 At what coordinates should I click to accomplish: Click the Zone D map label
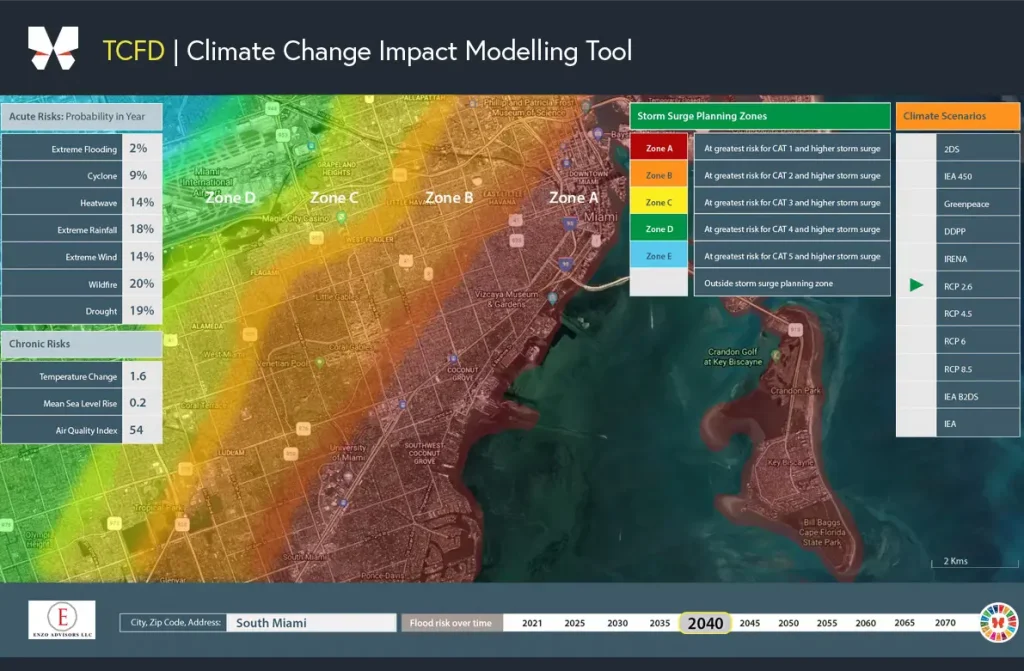pyautogui.click(x=231, y=197)
